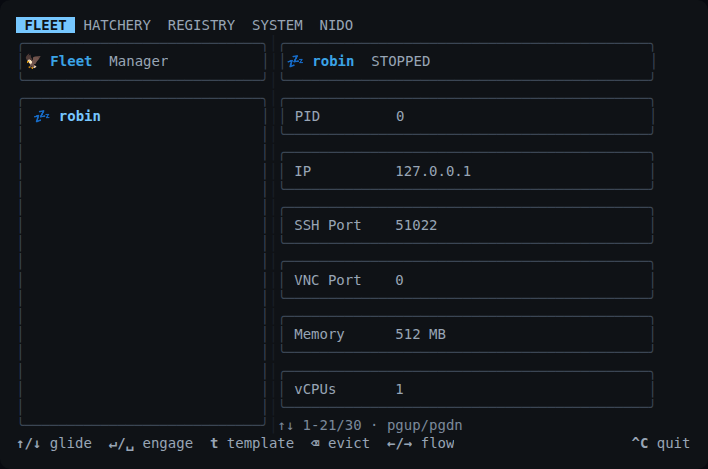Select the vCPUs field showing 1
Image resolution: width=708 pixels, height=469 pixels.
coord(467,389)
